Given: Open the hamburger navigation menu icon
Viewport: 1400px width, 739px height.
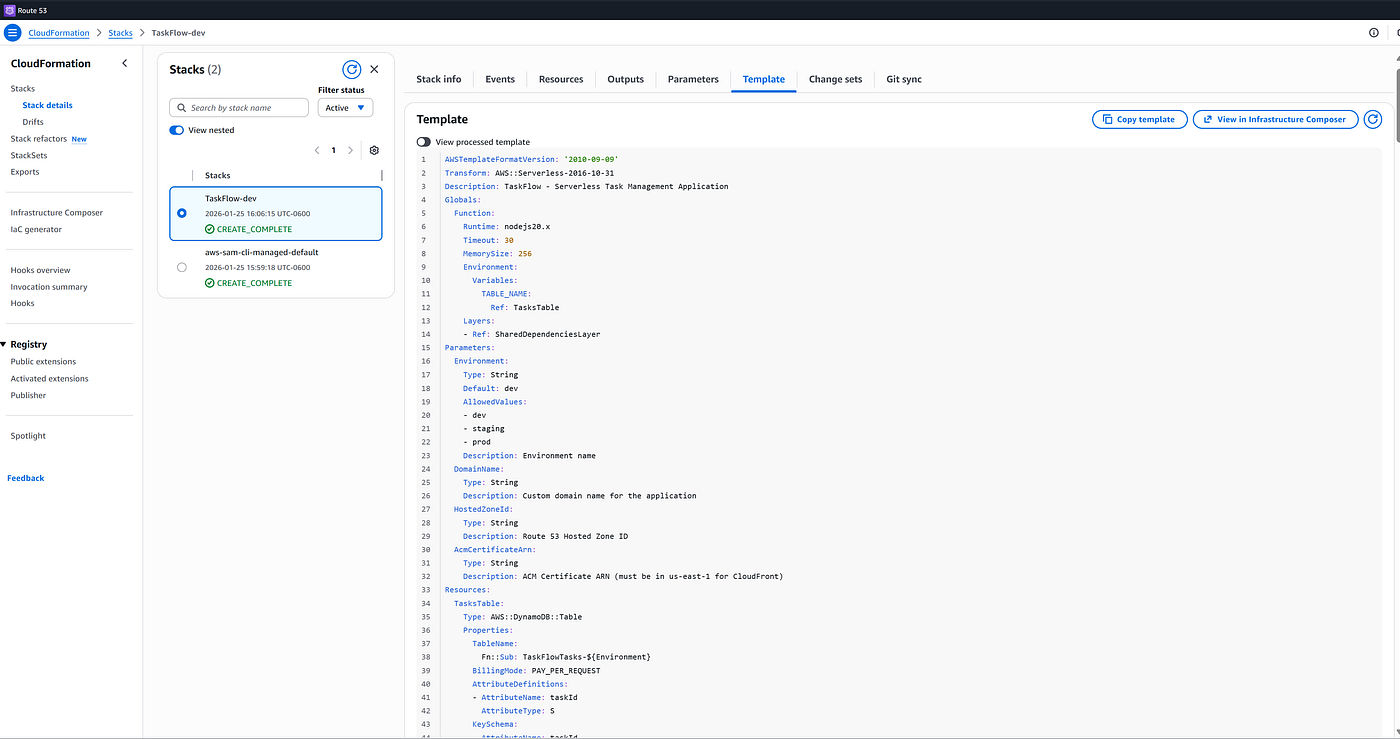Looking at the screenshot, I should pos(12,33).
